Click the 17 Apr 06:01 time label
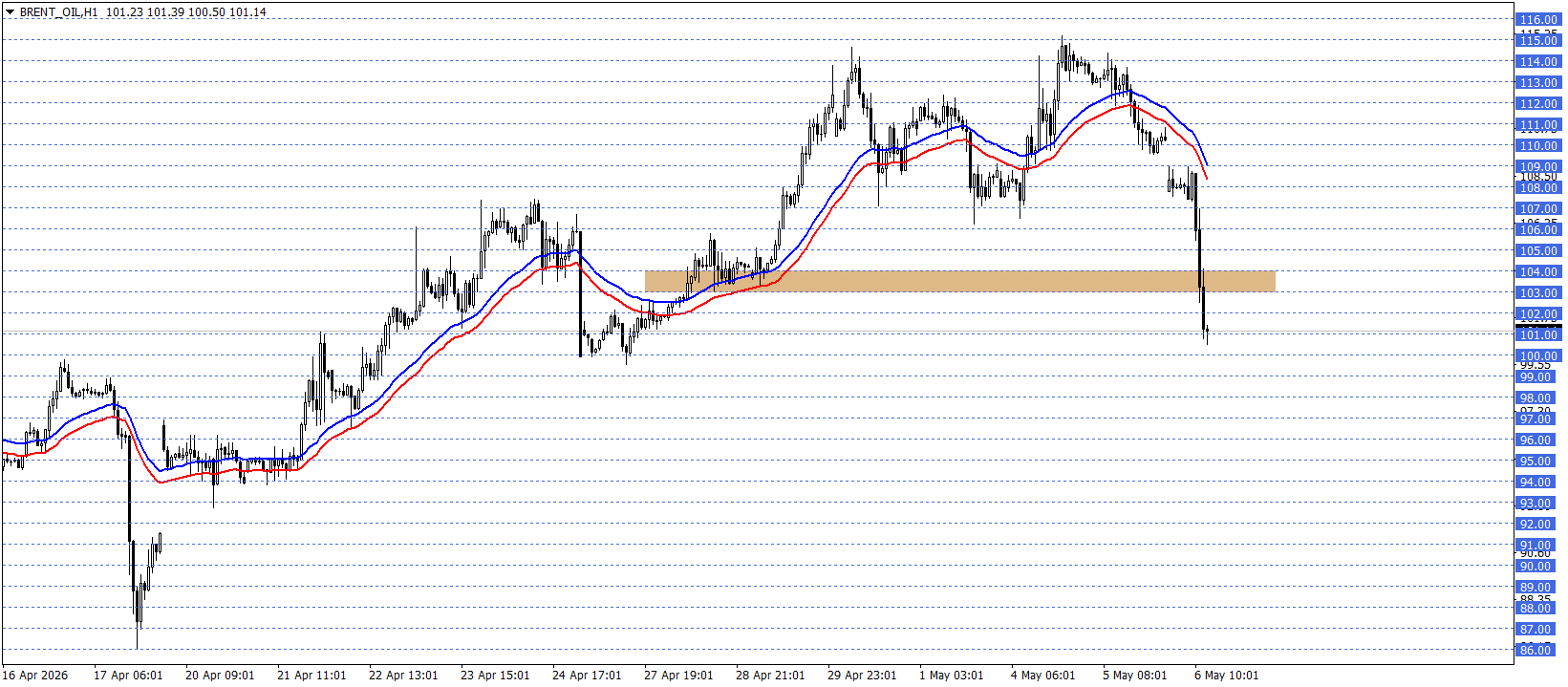 pos(128,675)
